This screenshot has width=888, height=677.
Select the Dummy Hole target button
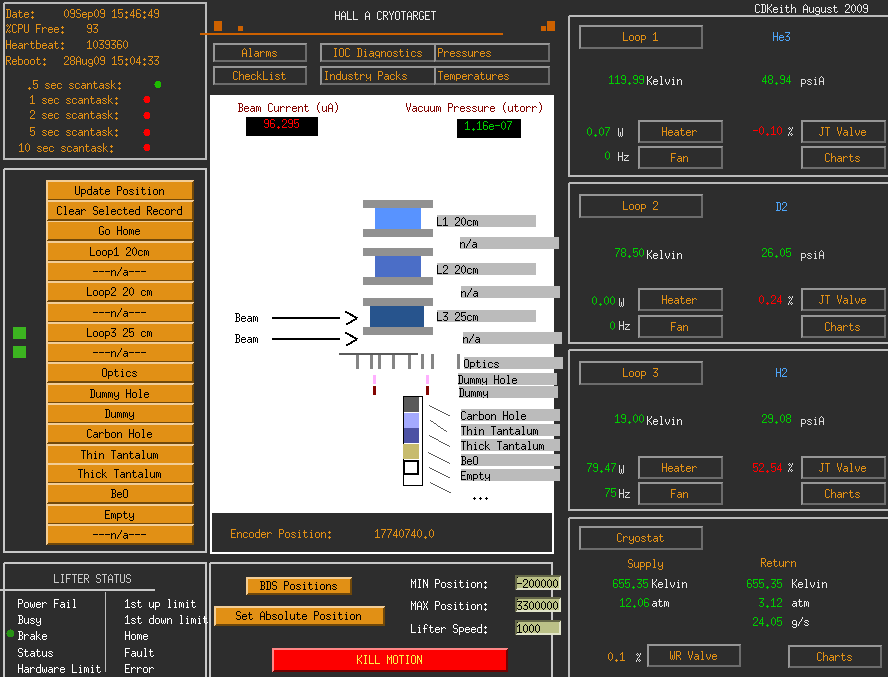click(x=119, y=394)
